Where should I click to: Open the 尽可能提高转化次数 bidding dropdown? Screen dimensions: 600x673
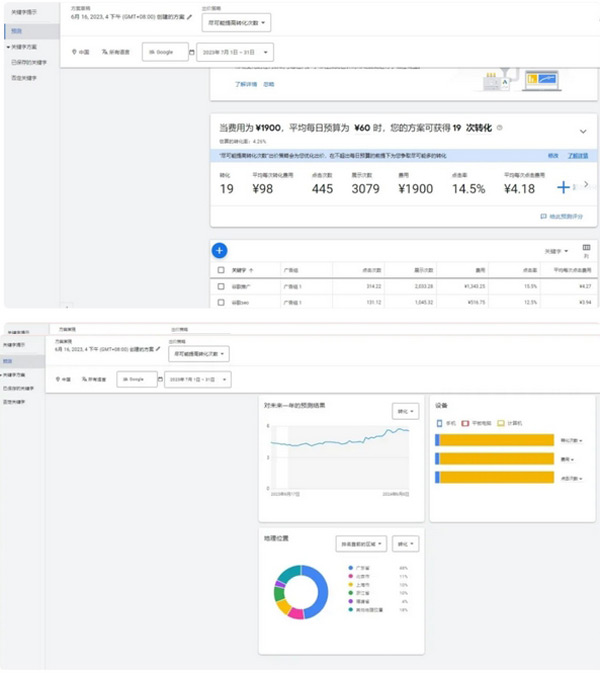coord(235,22)
